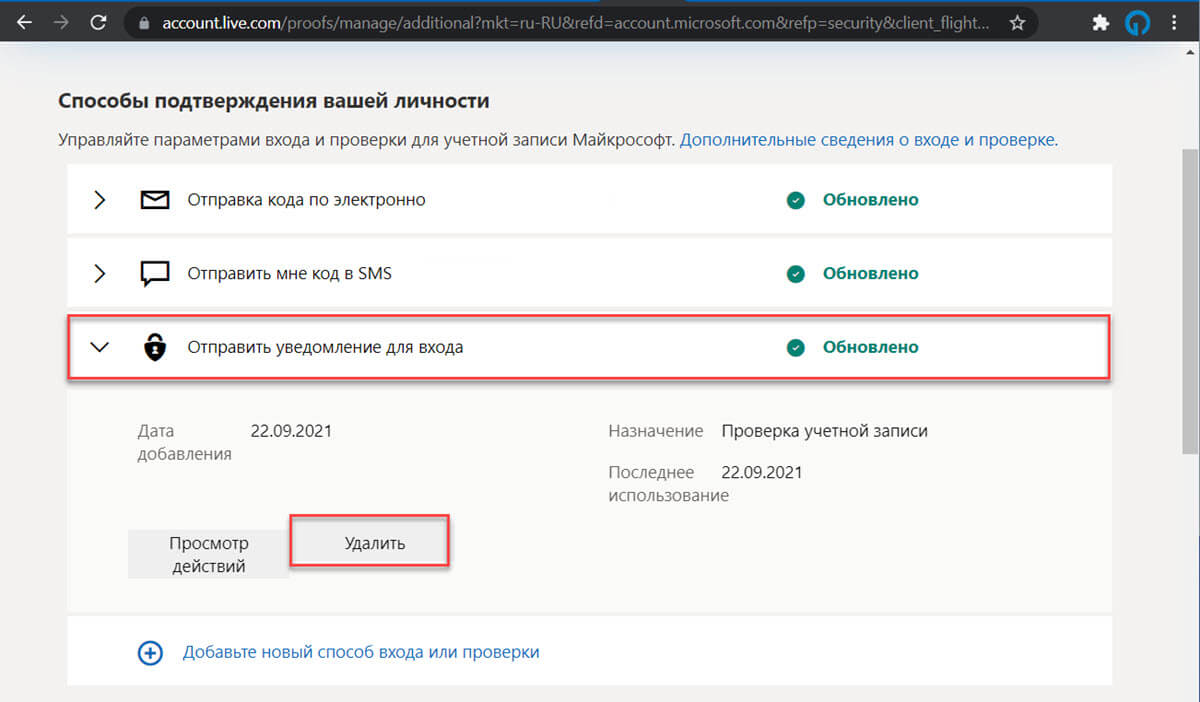Collapse the sign-in notification row chevron
Screen dimensions: 1200x702
click(99, 348)
